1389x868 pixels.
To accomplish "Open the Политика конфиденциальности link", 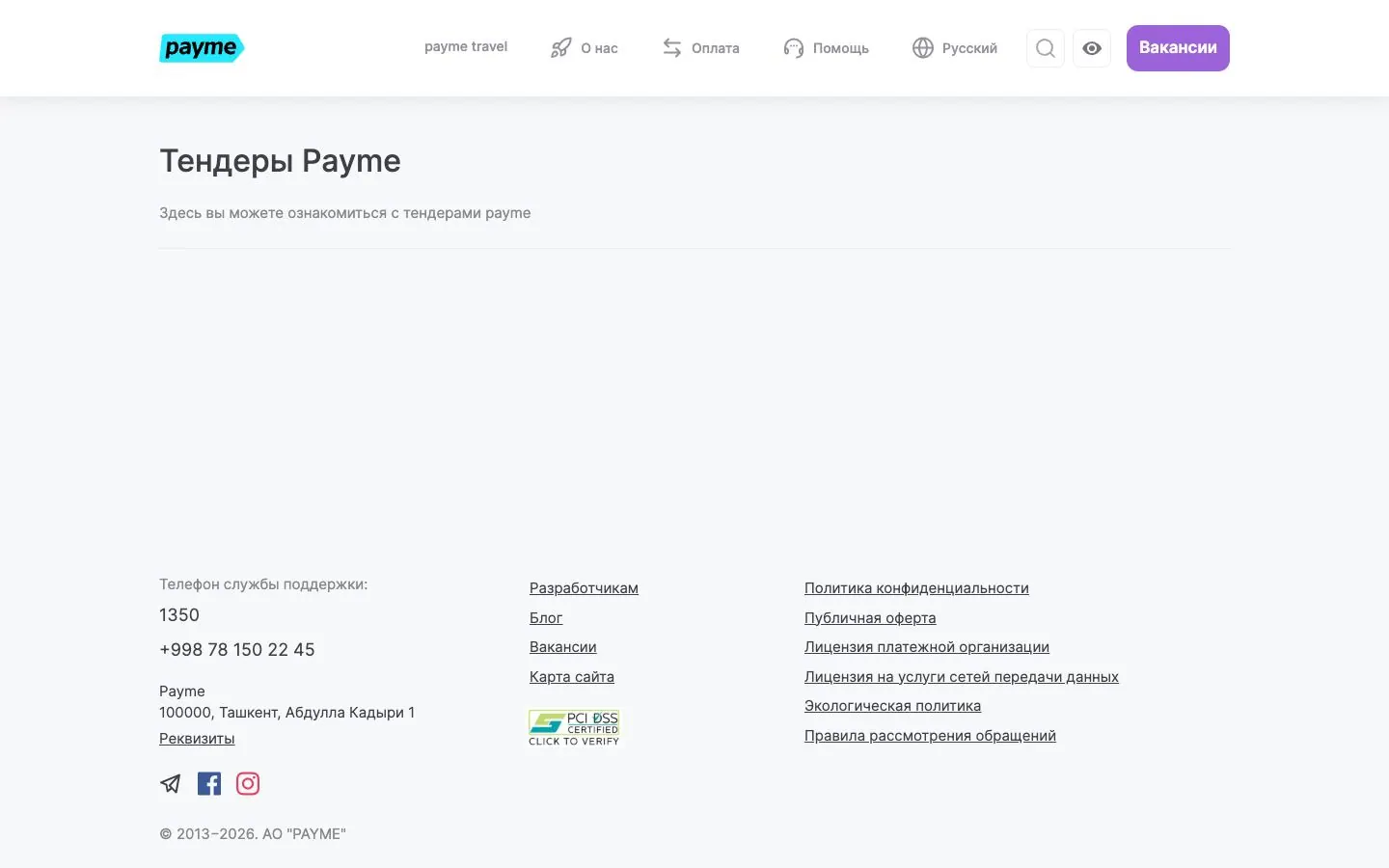I will [x=916, y=588].
